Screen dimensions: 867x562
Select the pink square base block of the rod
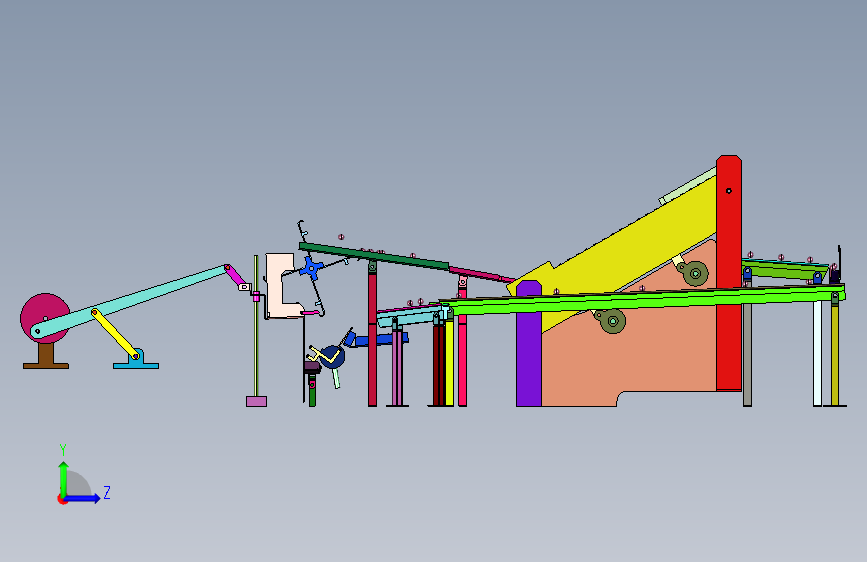tap(257, 402)
